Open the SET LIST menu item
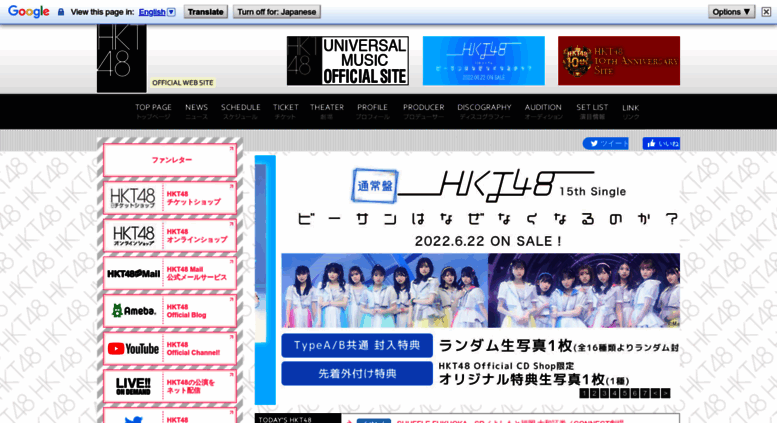 click(592, 111)
